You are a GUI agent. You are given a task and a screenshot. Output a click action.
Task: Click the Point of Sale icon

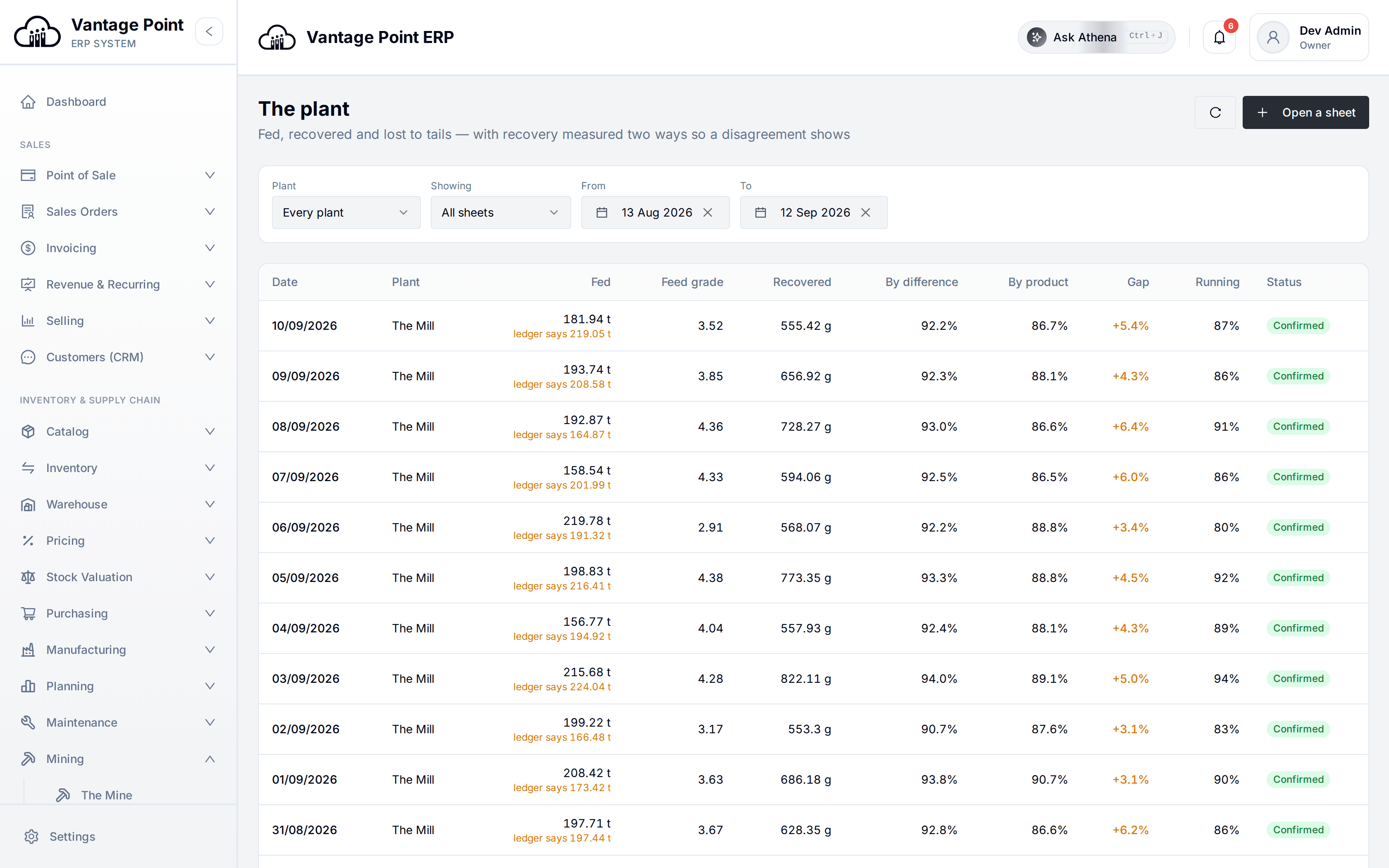pos(28,175)
